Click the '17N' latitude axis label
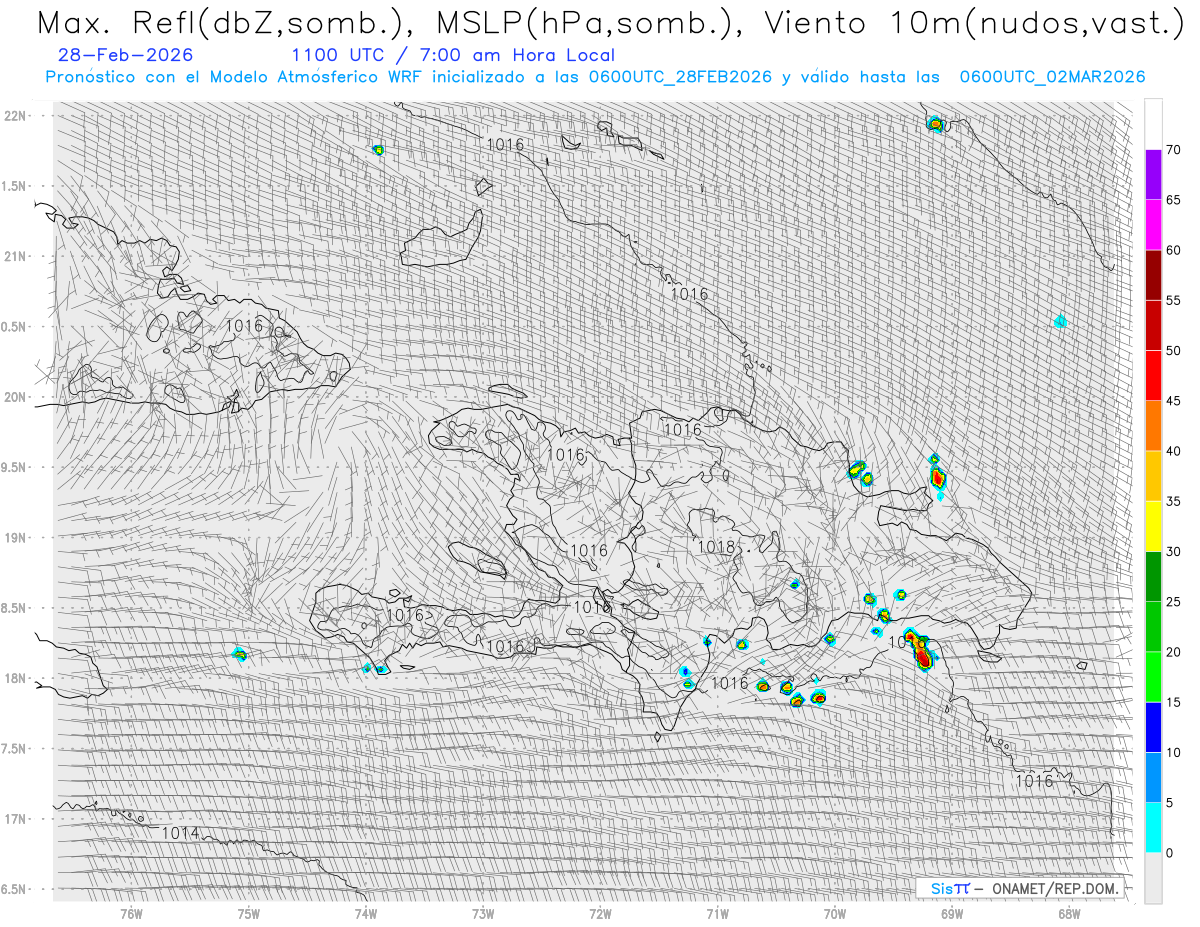Screen dimensions: 1200x927 [15, 819]
